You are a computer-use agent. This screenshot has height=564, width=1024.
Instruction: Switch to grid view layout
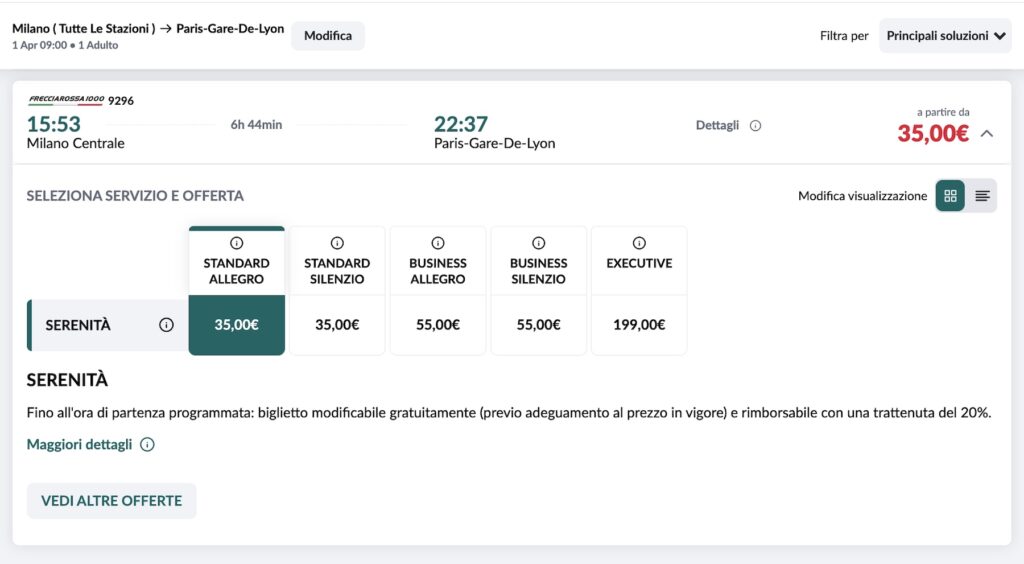[x=950, y=196]
